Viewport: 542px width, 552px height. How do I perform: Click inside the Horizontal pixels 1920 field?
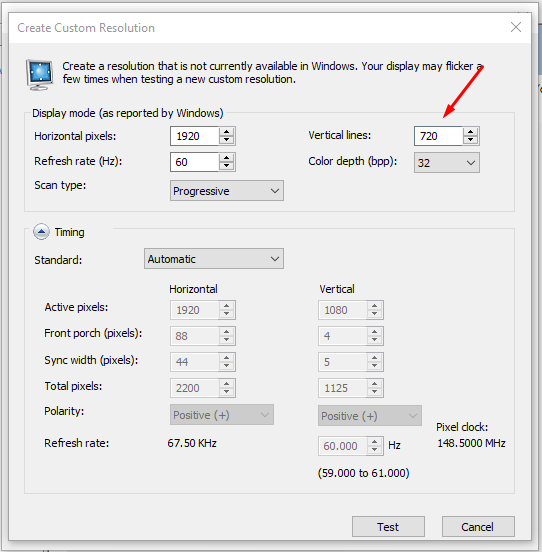[195, 136]
